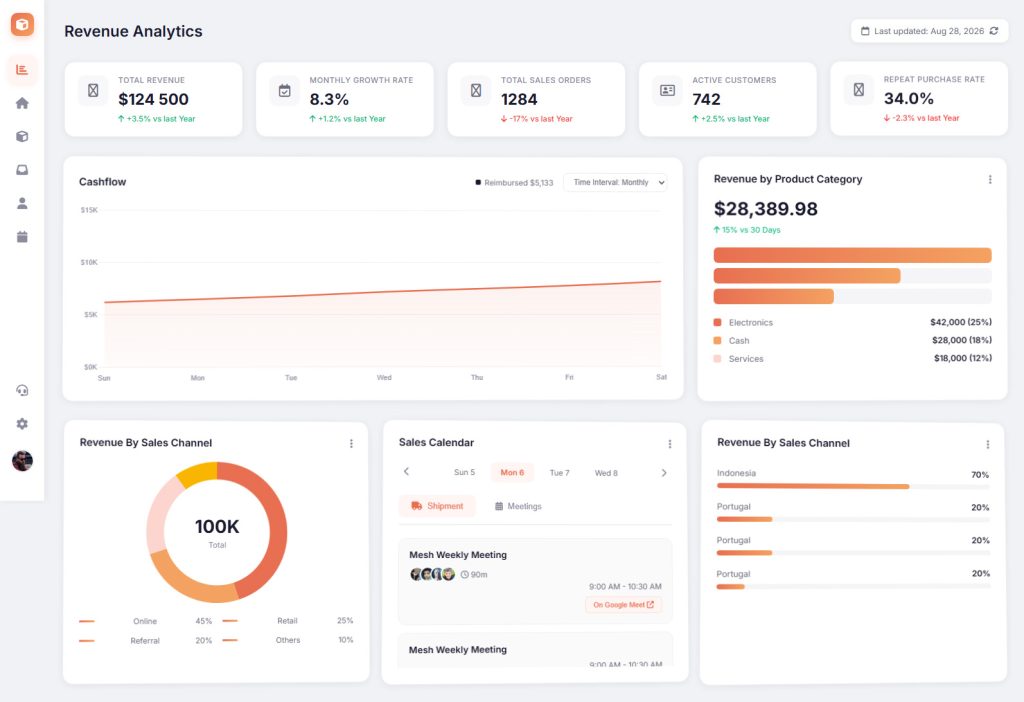1024x702 pixels.
Task: Click the second Mesh Weekly Meeting card
Action: click(535, 650)
